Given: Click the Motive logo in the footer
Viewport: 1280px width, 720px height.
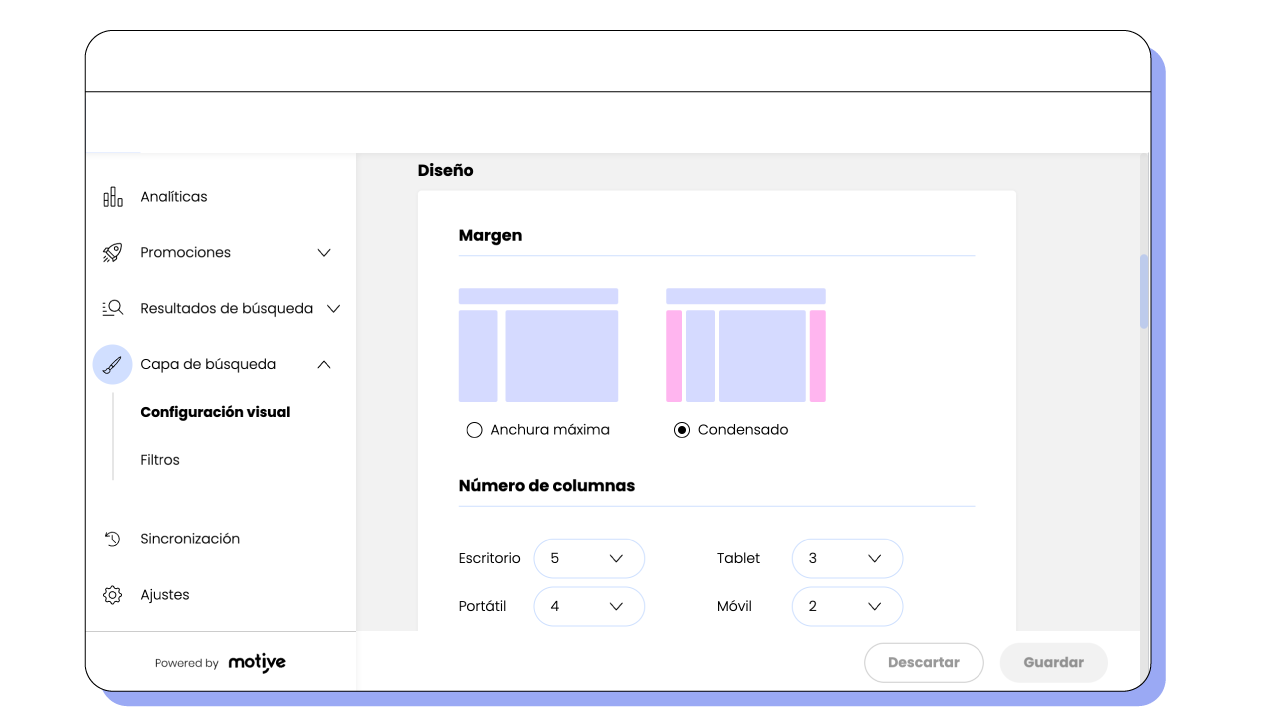Looking at the screenshot, I should 257,662.
